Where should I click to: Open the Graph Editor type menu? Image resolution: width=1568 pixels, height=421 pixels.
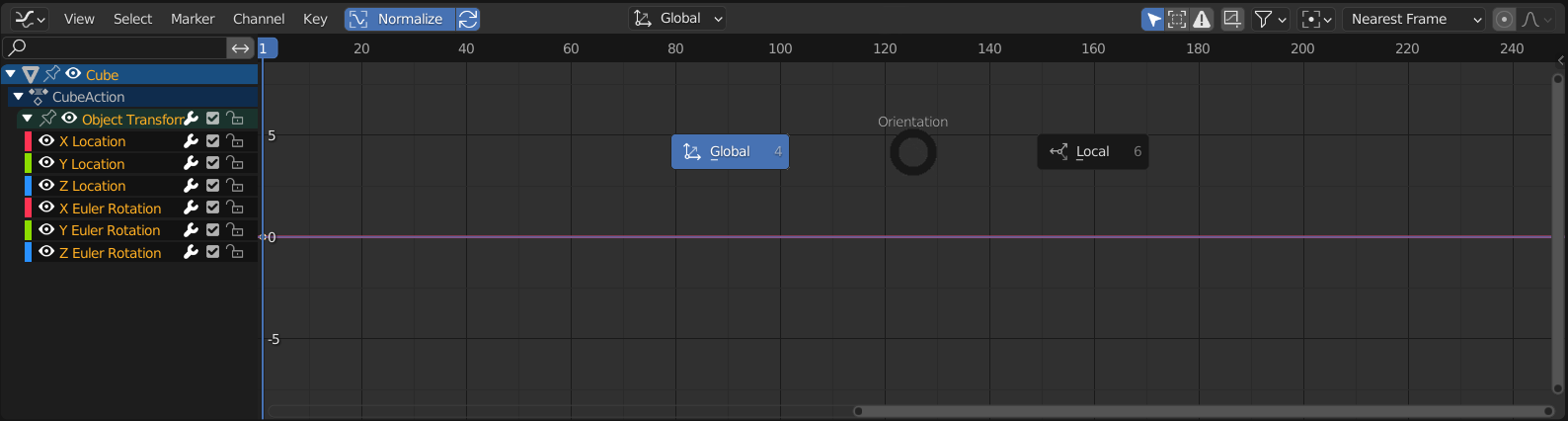[30, 19]
